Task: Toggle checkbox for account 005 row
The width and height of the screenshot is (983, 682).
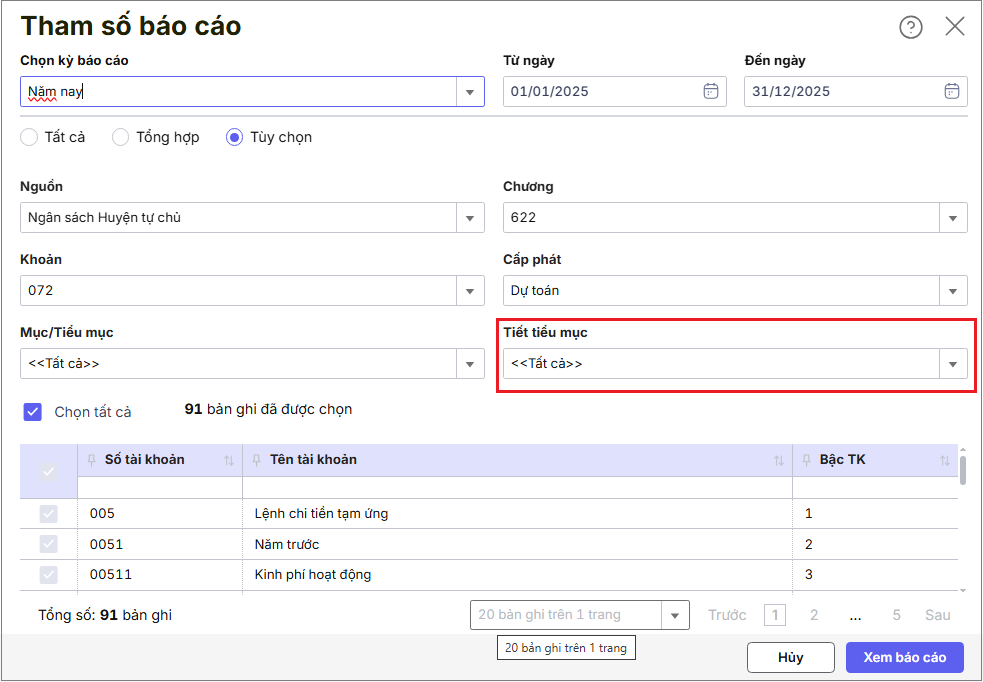Action: coord(48,514)
